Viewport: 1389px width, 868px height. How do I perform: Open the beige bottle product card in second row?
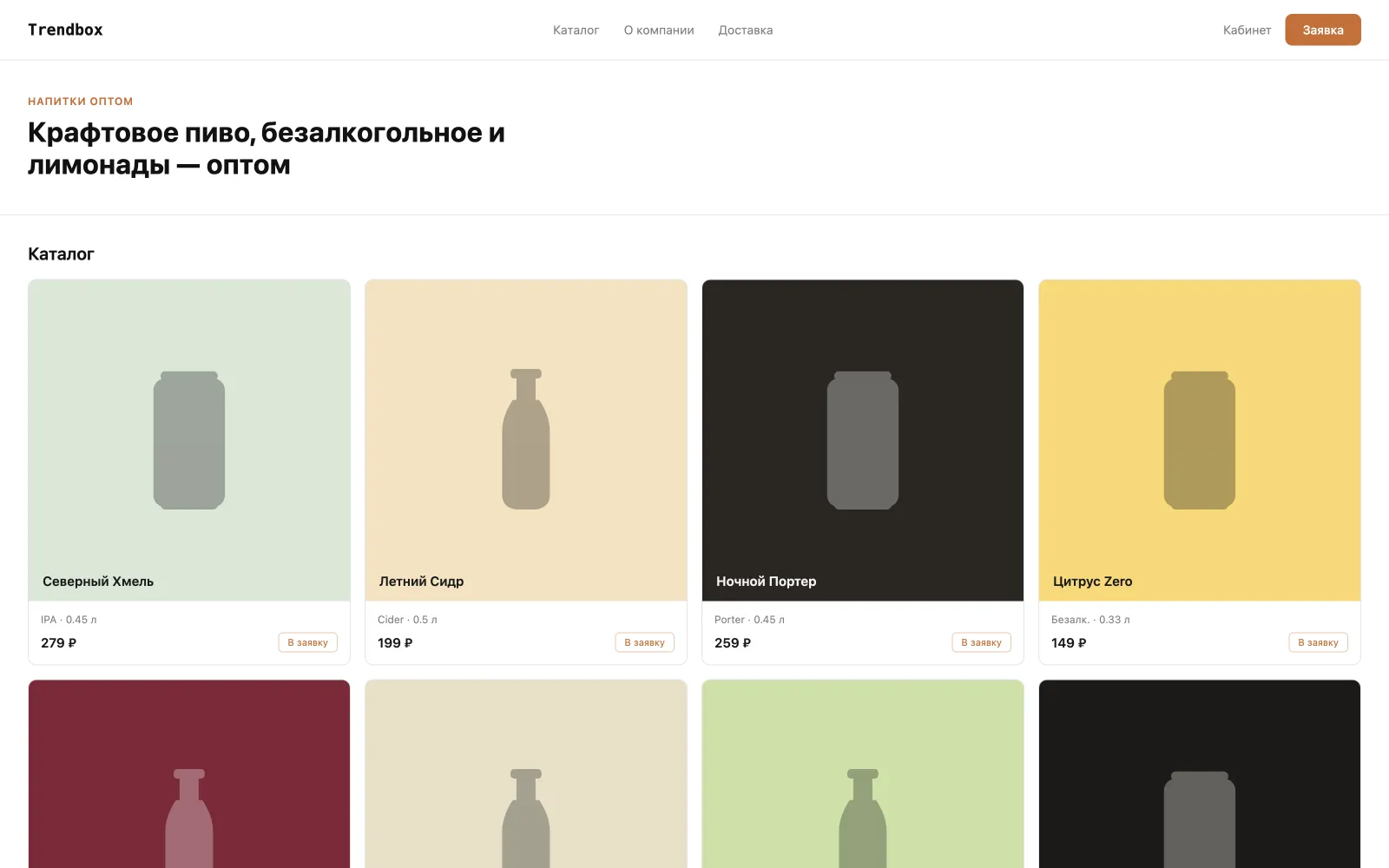pyautogui.click(x=526, y=774)
